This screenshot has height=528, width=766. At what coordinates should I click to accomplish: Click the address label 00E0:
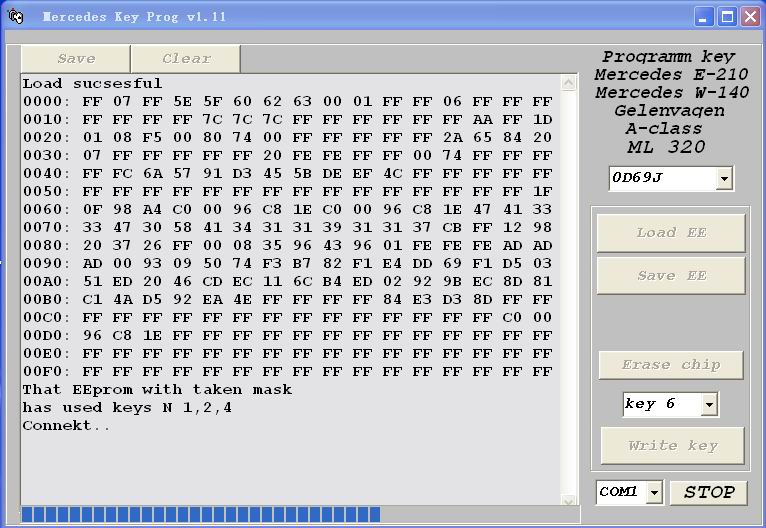tap(46, 353)
